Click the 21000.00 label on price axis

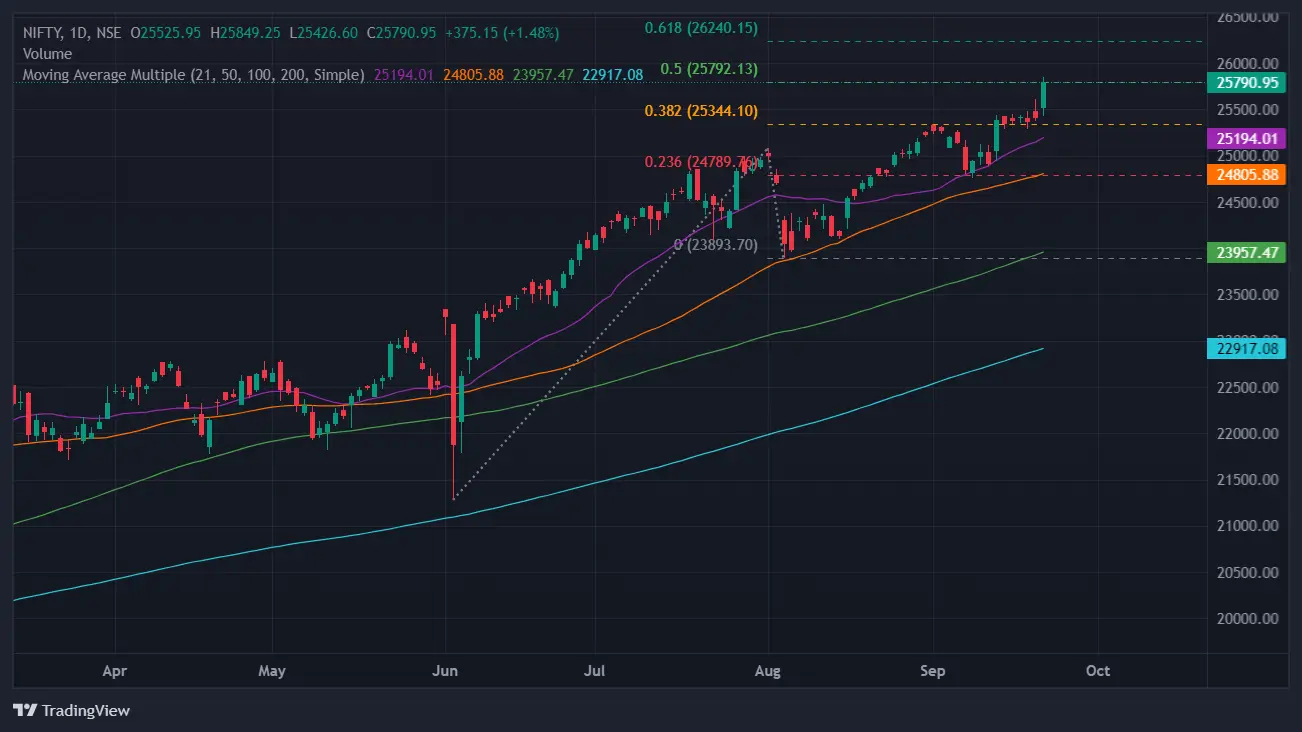[1248, 526]
